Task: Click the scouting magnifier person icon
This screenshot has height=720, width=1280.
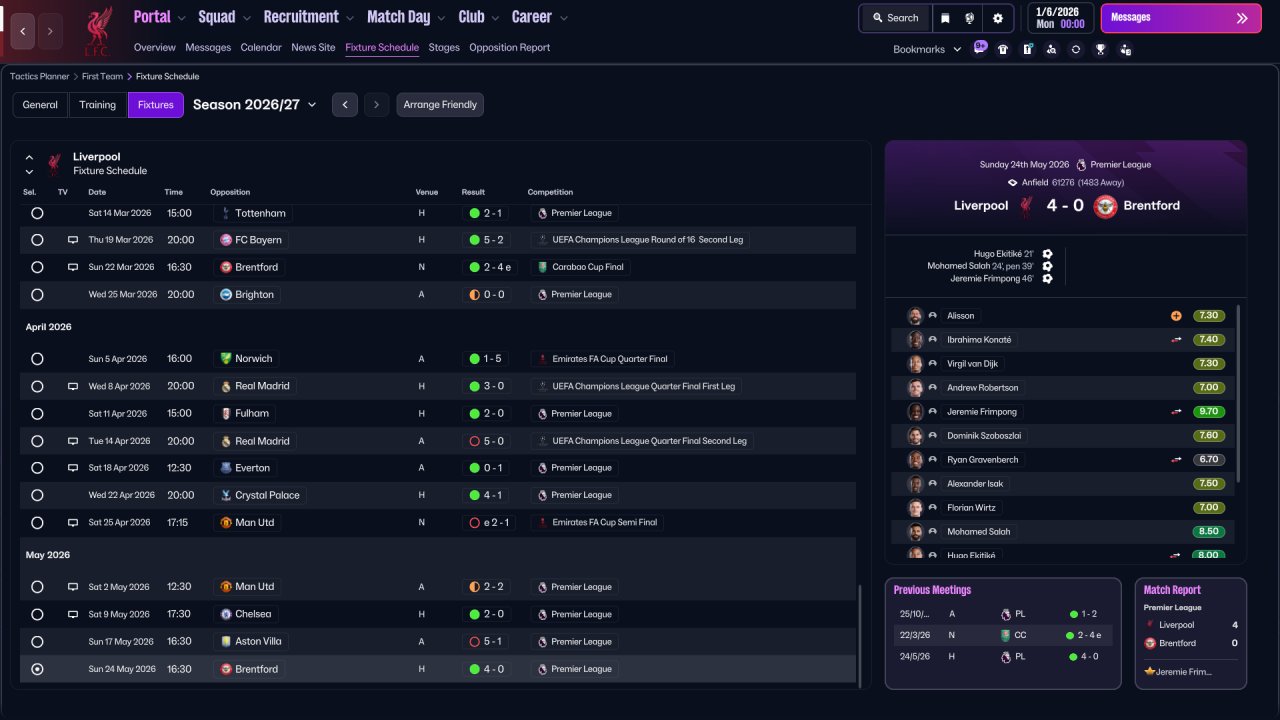Action: click(1051, 49)
